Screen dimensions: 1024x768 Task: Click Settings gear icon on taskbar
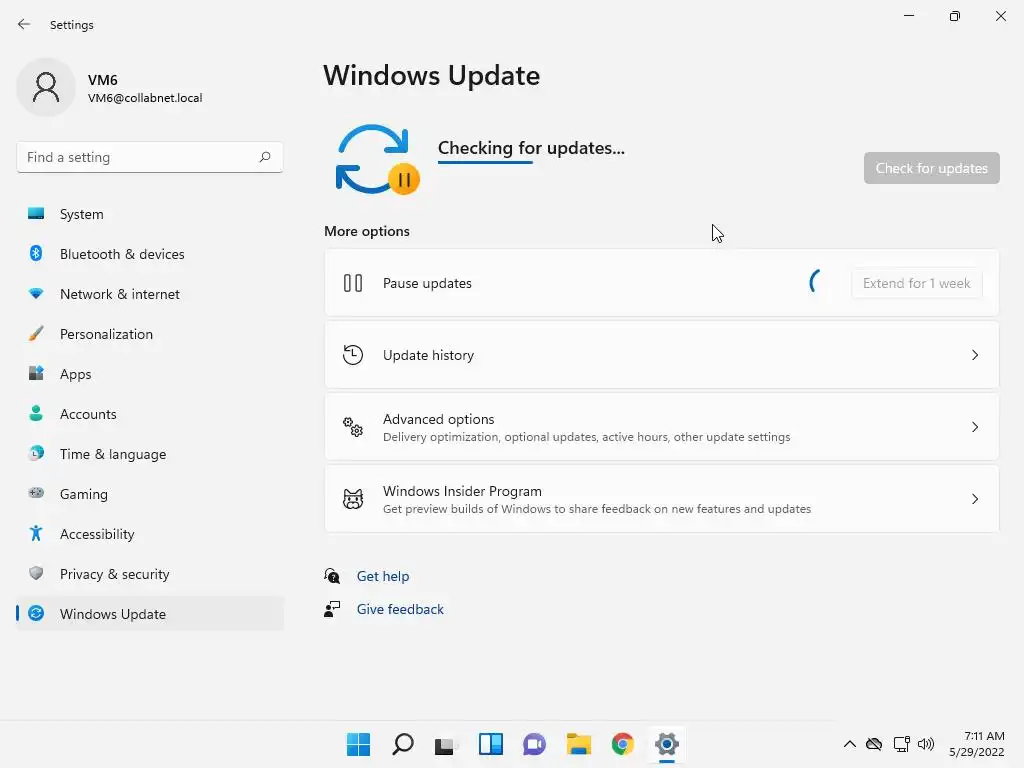[x=667, y=744]
